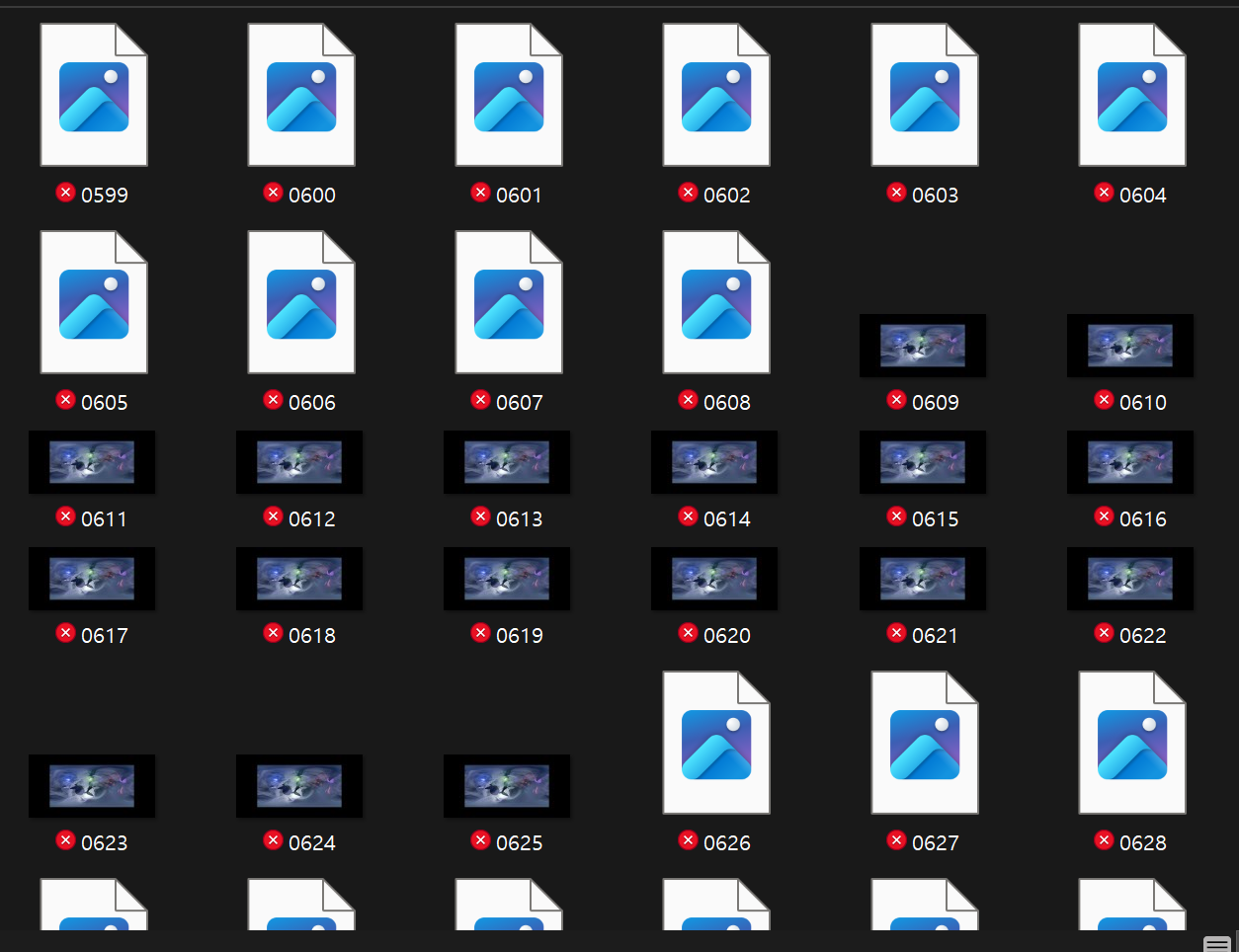Click the 0627 image file icon
Viewport: 1239px width, 952px height.
point(925,743)
